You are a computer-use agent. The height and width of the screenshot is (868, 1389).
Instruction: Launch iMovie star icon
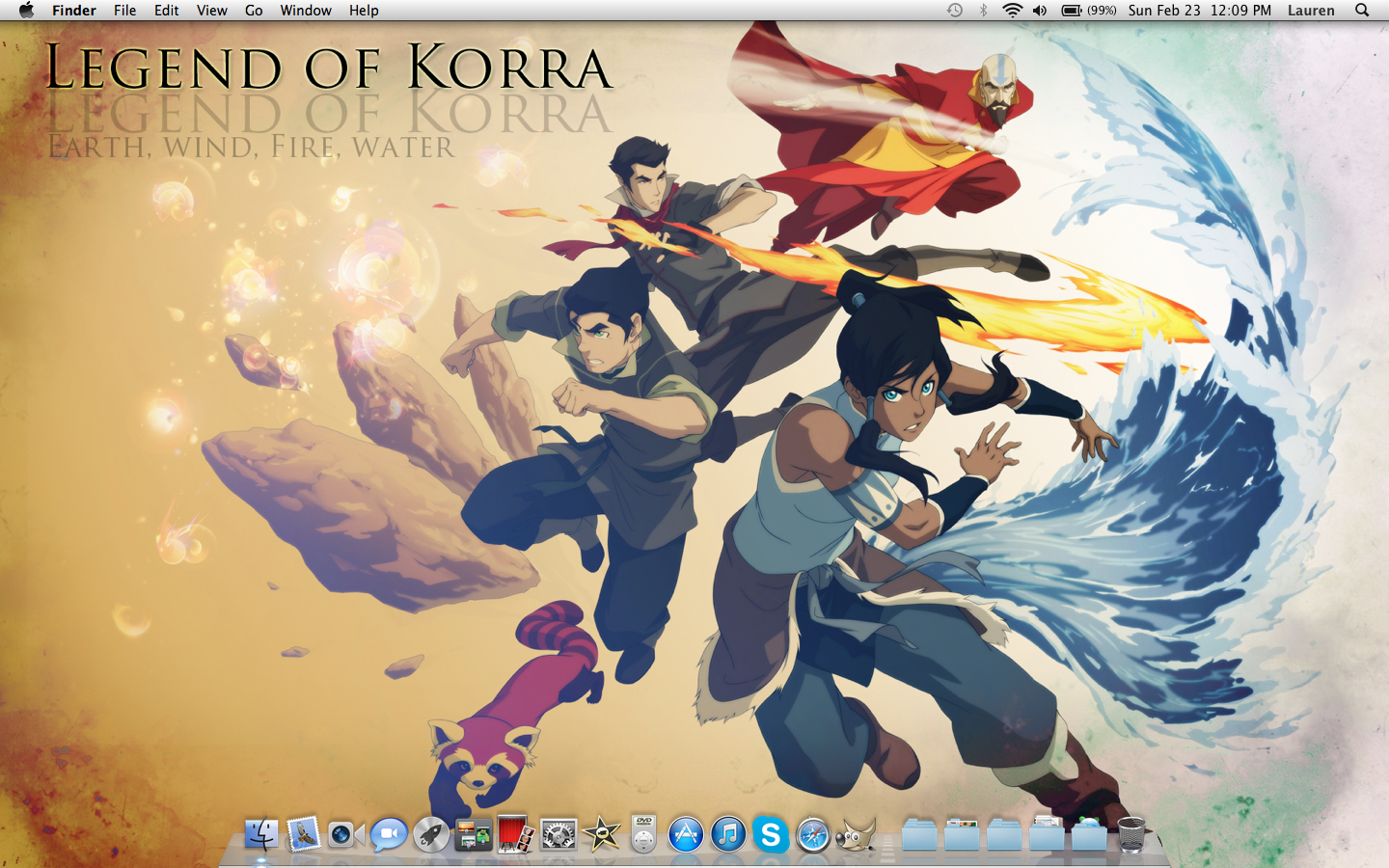pyautogui.click(x=602, y=834)
